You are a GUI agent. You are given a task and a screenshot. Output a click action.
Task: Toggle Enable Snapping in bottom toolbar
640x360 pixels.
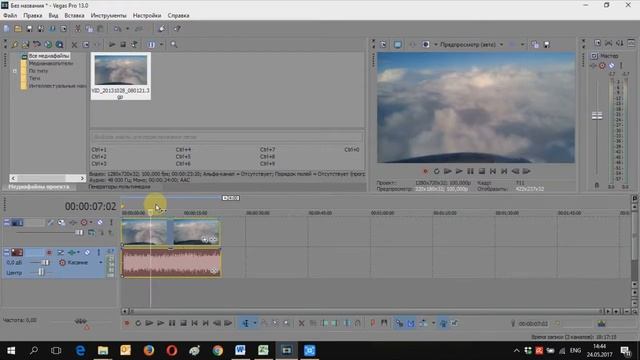(399, 323)
